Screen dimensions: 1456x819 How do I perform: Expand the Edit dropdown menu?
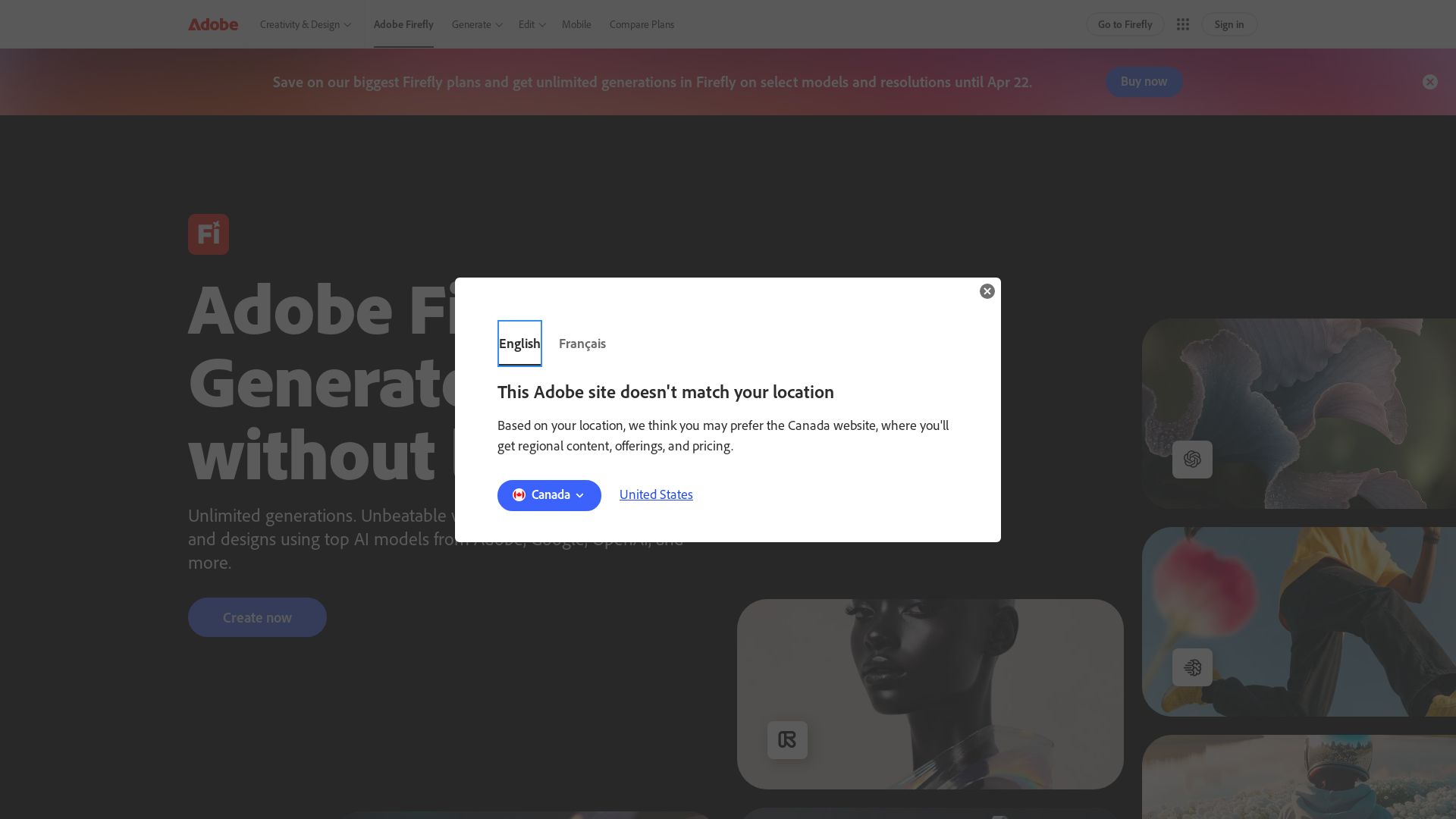pyautogui.click(x=530, y=24)
